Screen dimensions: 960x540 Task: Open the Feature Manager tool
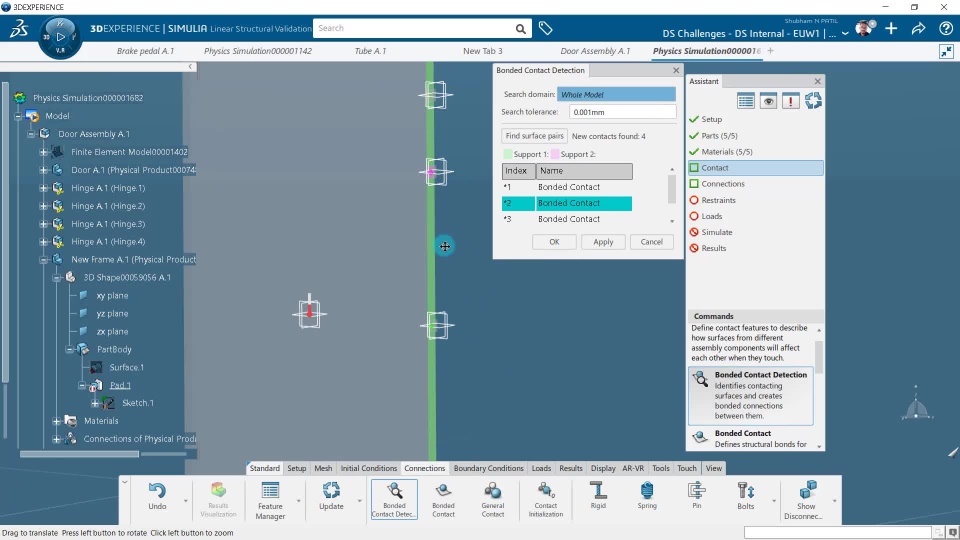[270, 491]
